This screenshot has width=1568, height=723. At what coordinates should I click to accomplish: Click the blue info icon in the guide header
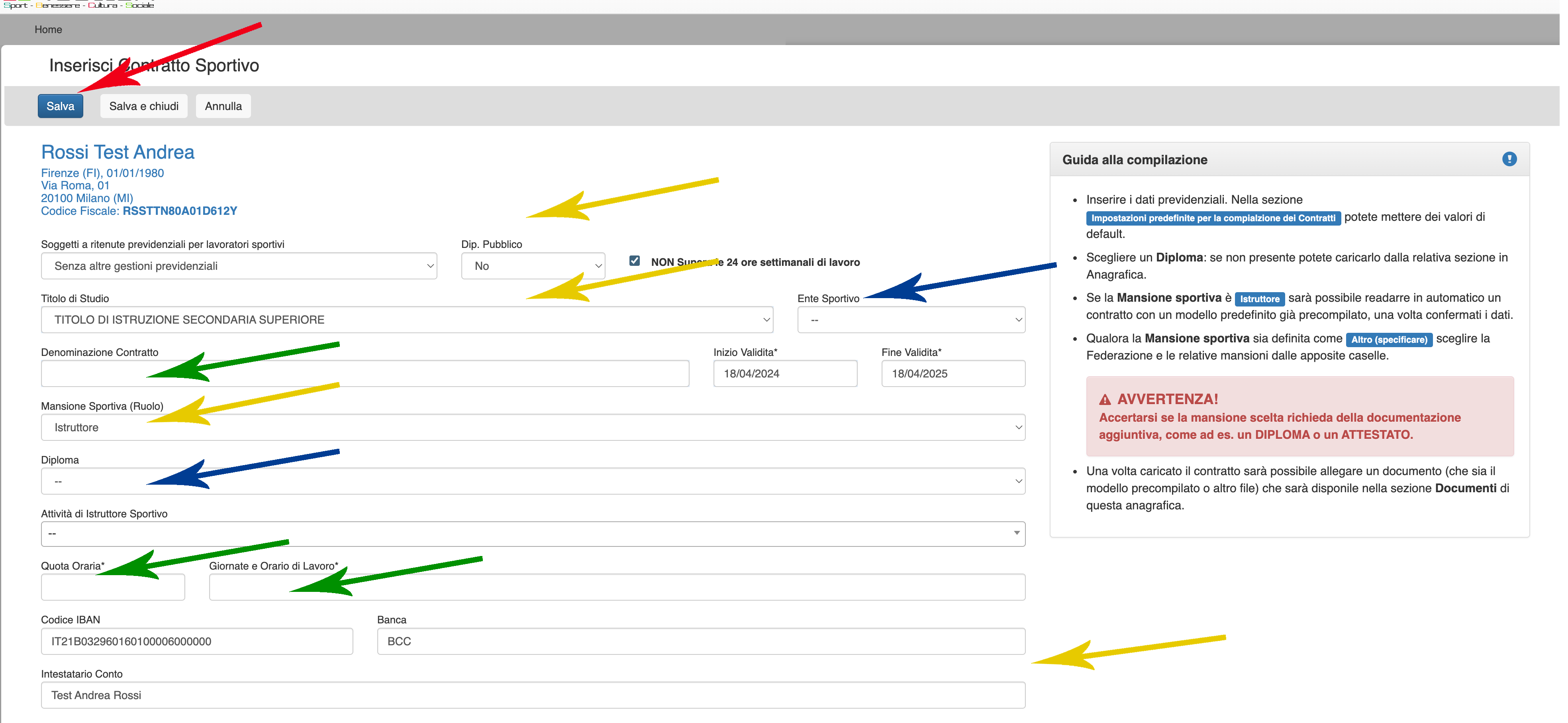tap(1509, 159)
